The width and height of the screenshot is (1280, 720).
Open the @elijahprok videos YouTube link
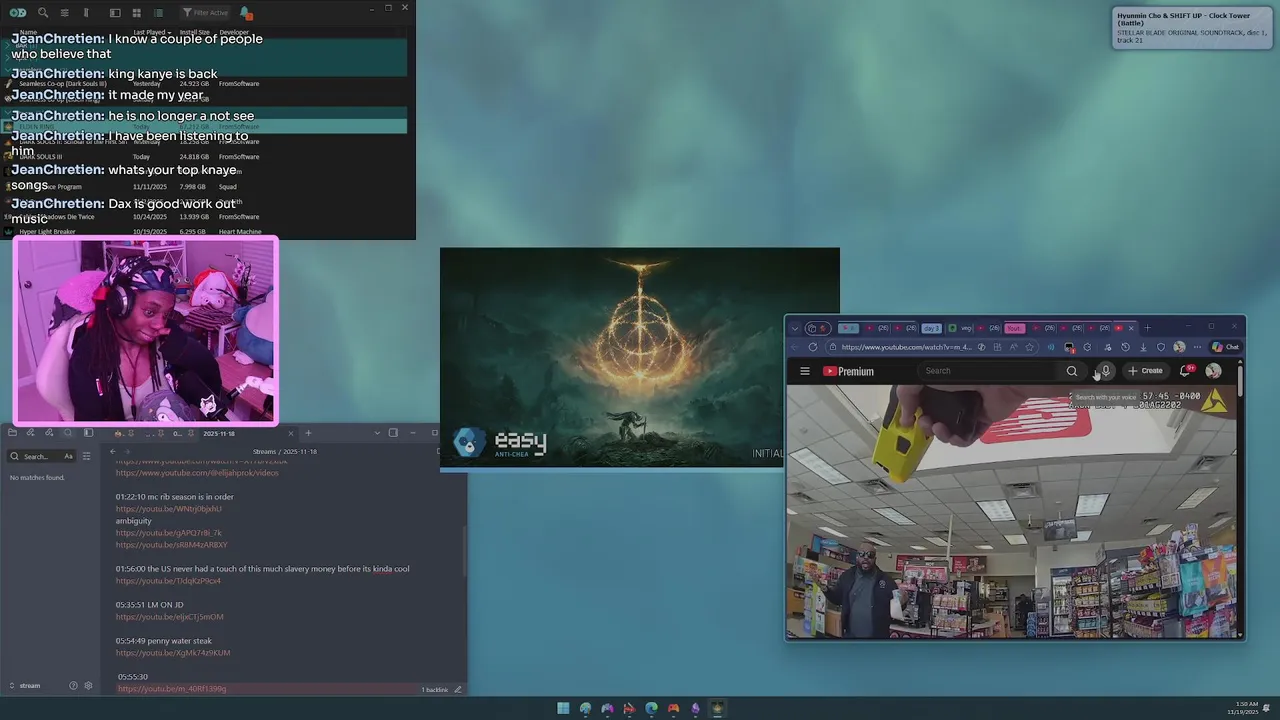pos(197,473)
